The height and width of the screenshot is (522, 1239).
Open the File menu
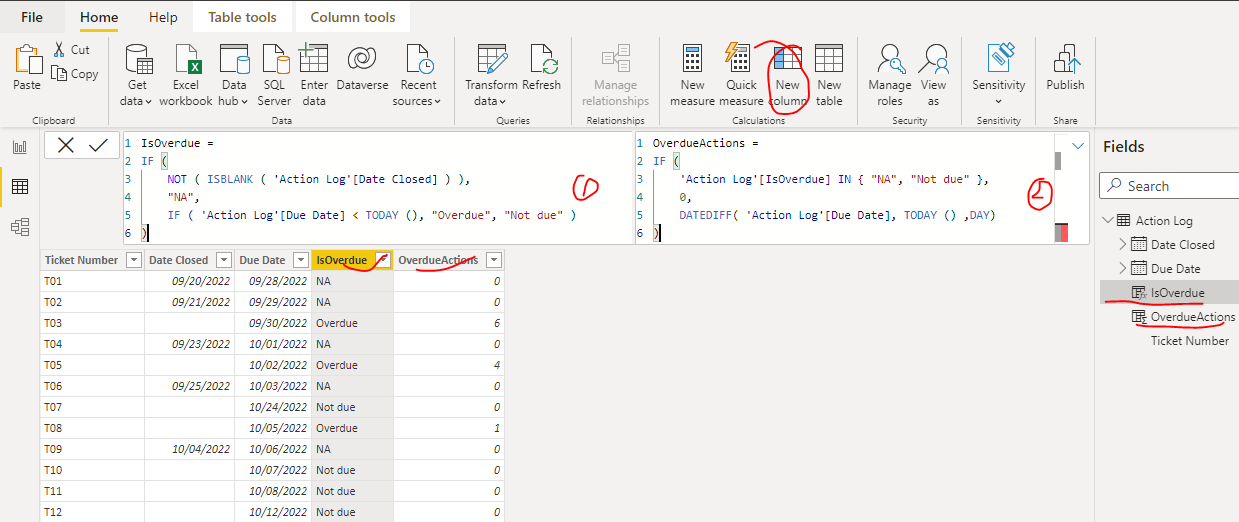32,17
